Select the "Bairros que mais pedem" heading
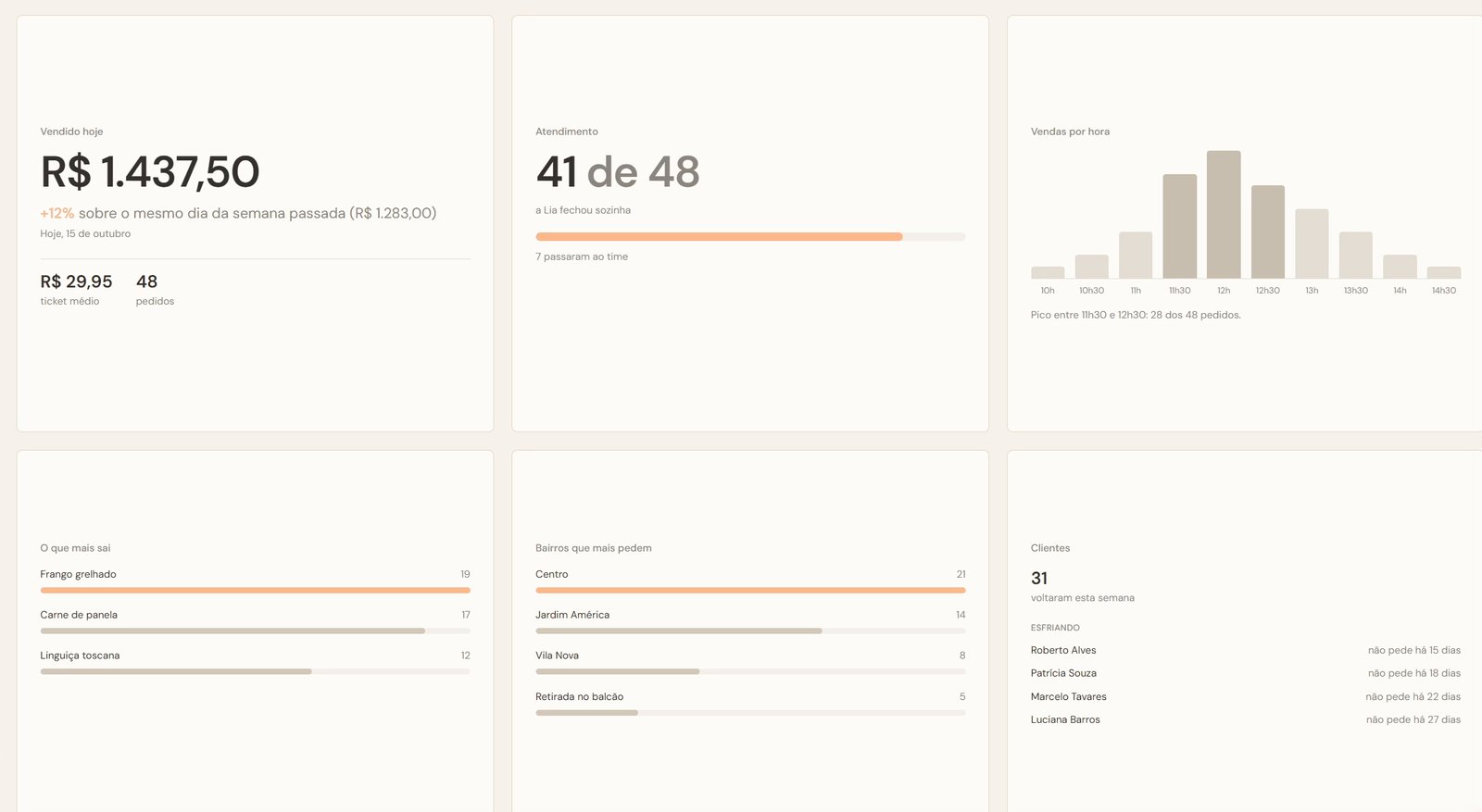This screenshot has height=812, width=1482. 594,548
